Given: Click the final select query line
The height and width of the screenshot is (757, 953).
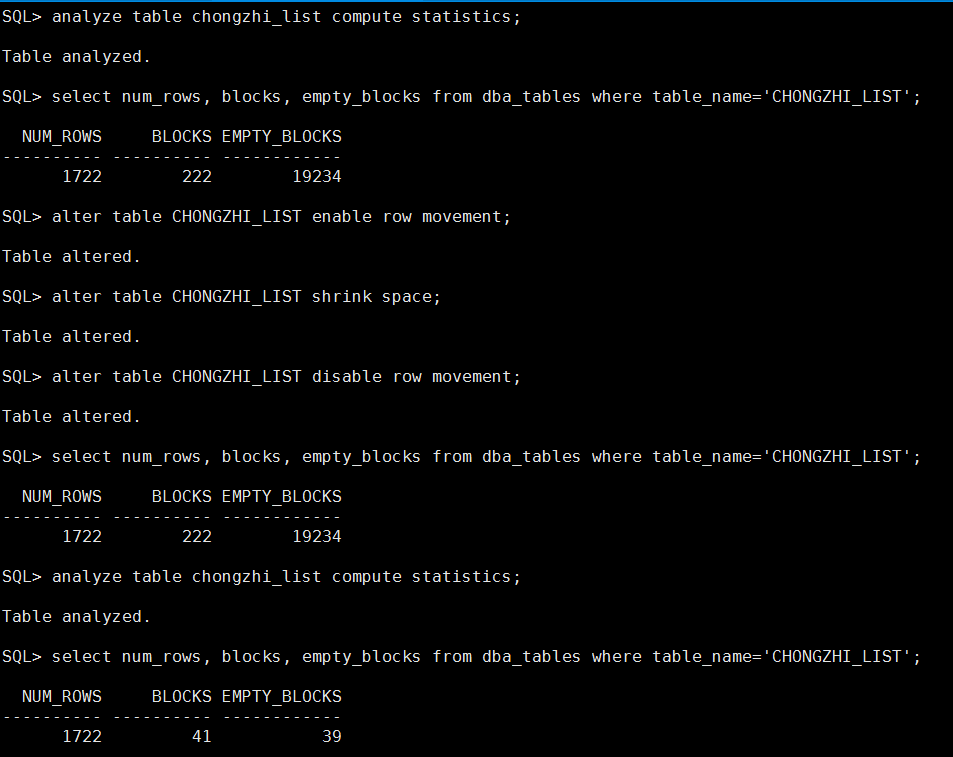Looking at the screenshot, I should click(461, 657).
